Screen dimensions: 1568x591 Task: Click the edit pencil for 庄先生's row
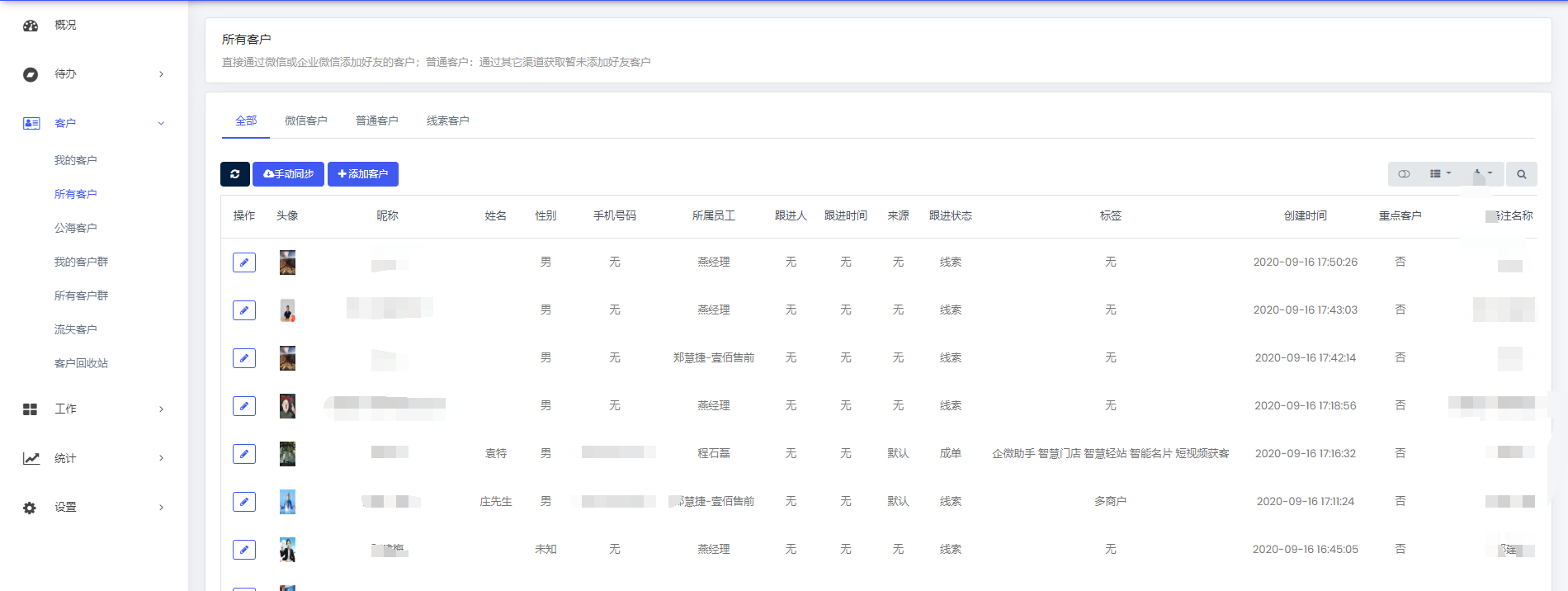point(244,502)
